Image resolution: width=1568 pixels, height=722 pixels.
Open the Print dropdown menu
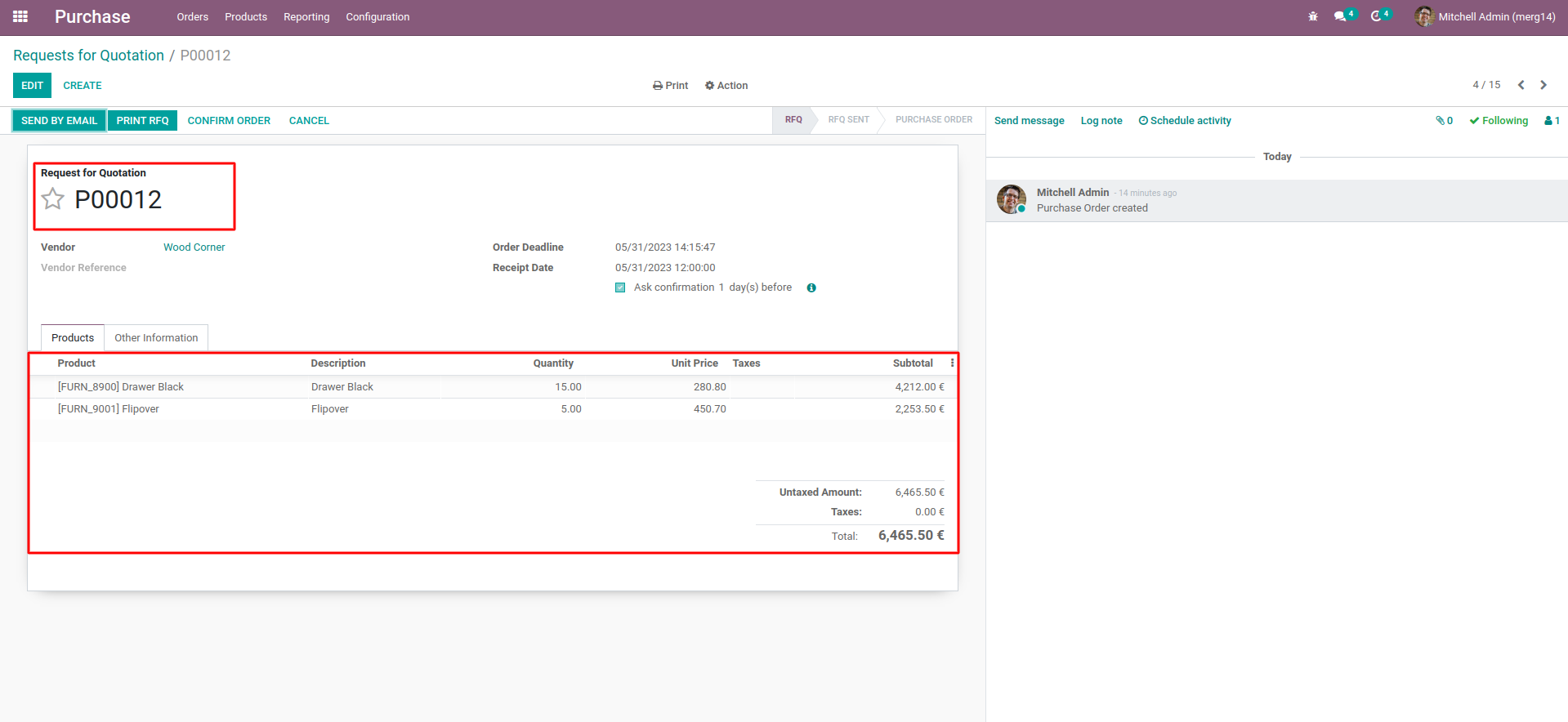(670, 86)
